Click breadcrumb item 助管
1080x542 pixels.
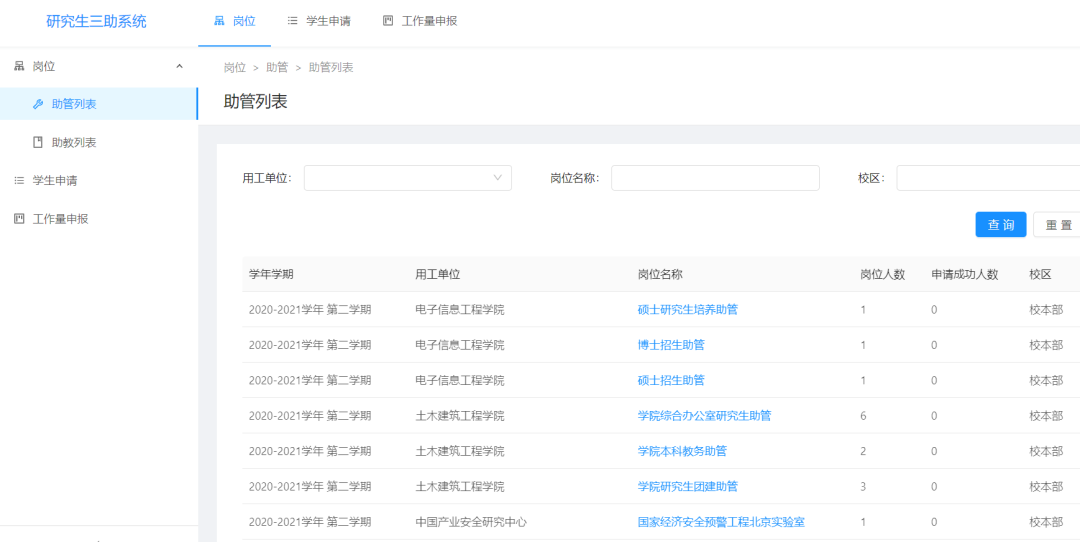coord(277,67)
